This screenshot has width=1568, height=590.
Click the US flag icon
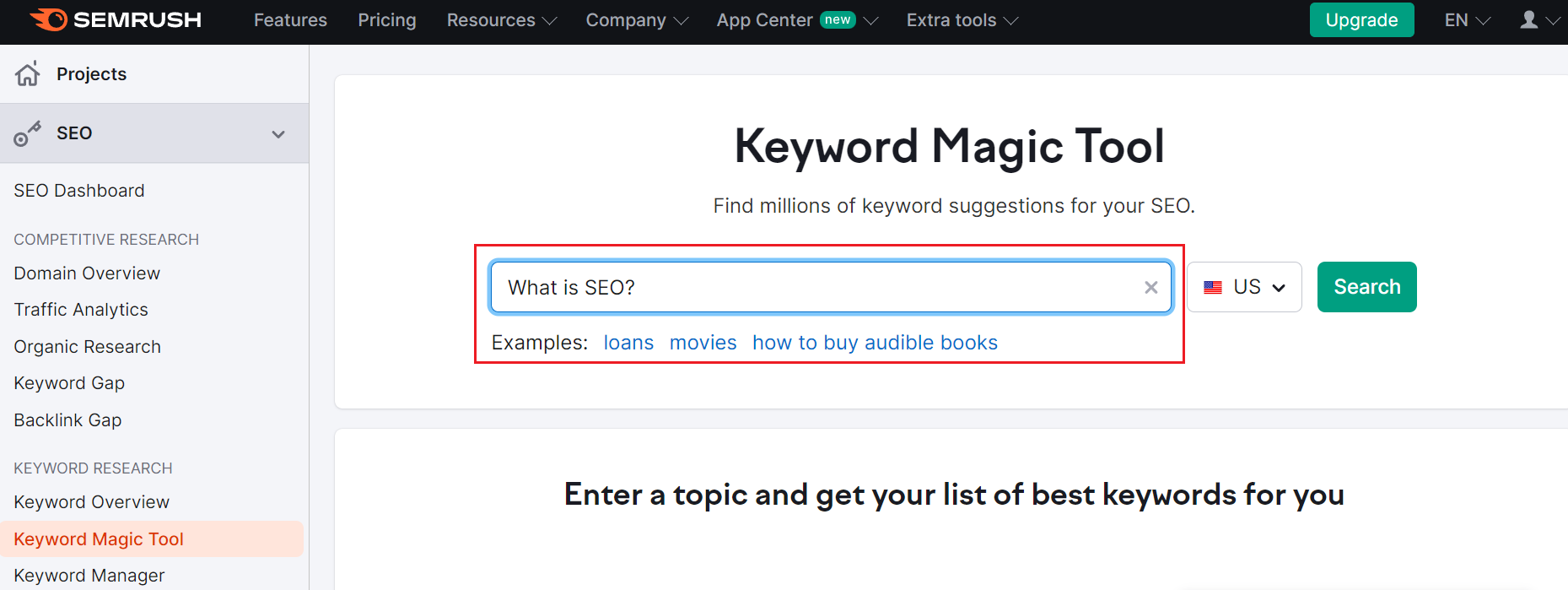point(1213,288)
